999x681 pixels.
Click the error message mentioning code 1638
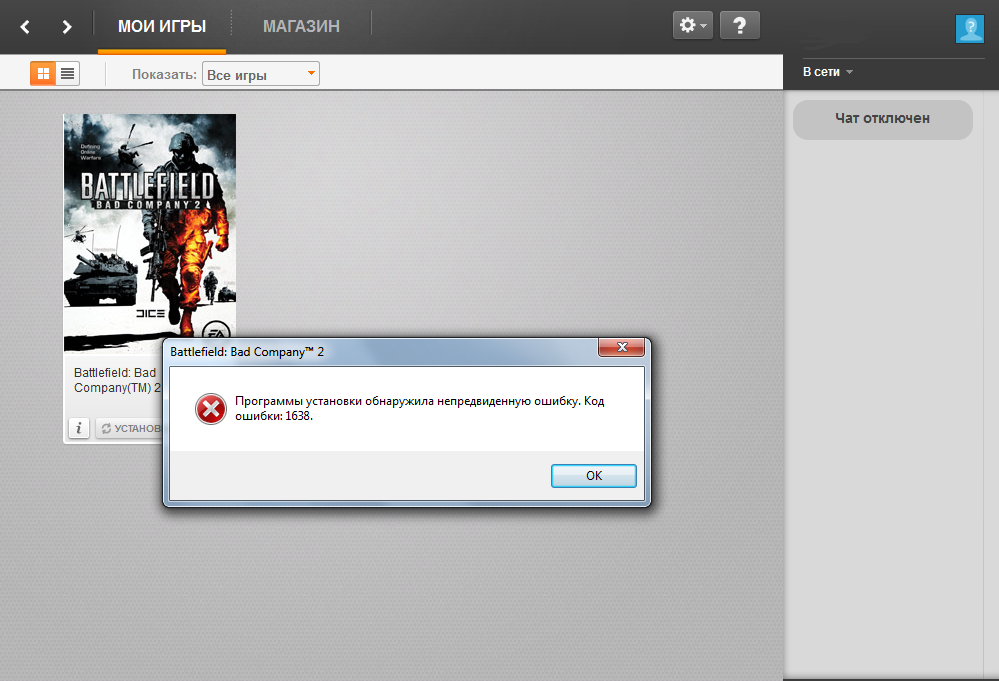coord(419,408)
